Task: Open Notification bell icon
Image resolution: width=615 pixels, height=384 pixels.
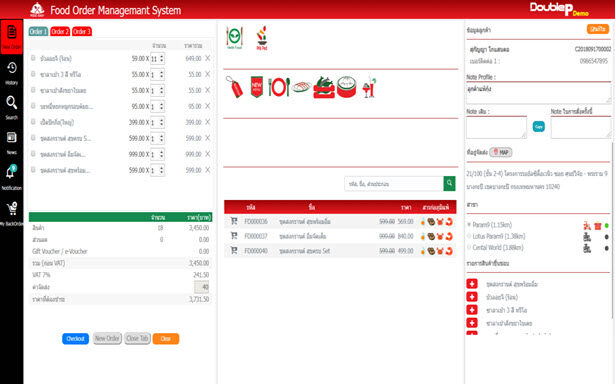Action: [11, 177]
